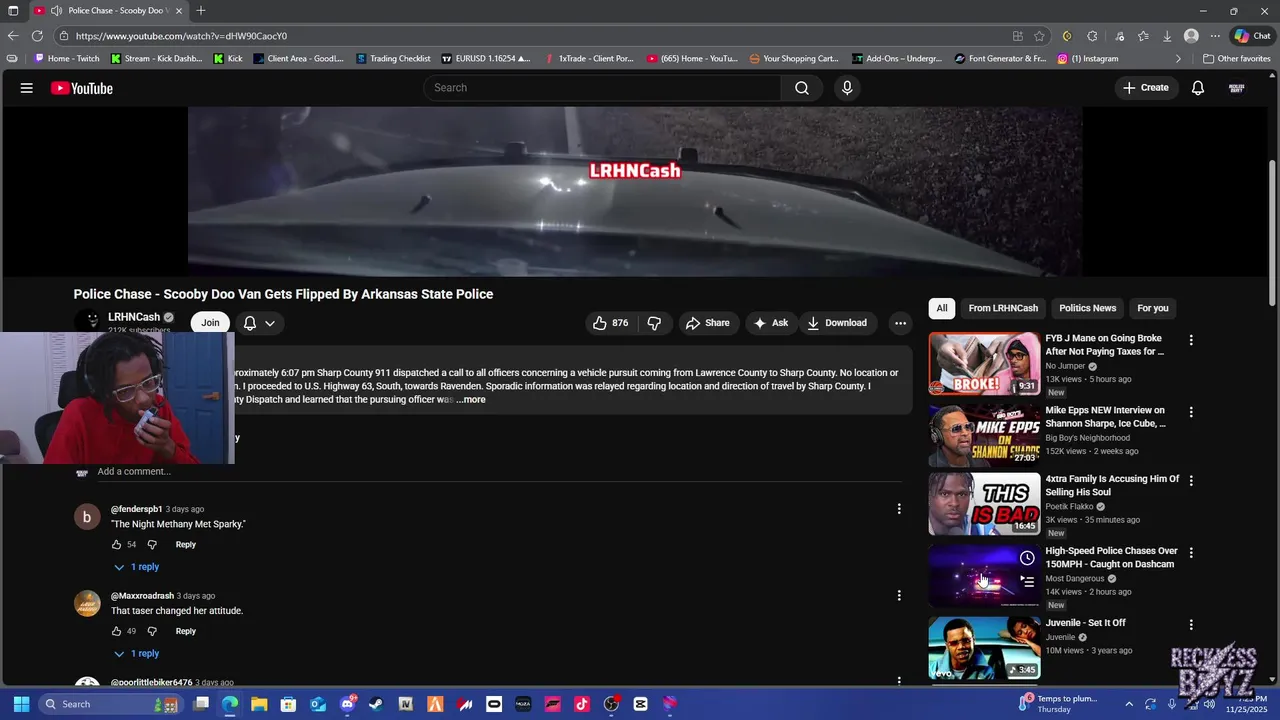Open the account avatar menu
Screen dimensions: 1280x720
click(1237, 88)
